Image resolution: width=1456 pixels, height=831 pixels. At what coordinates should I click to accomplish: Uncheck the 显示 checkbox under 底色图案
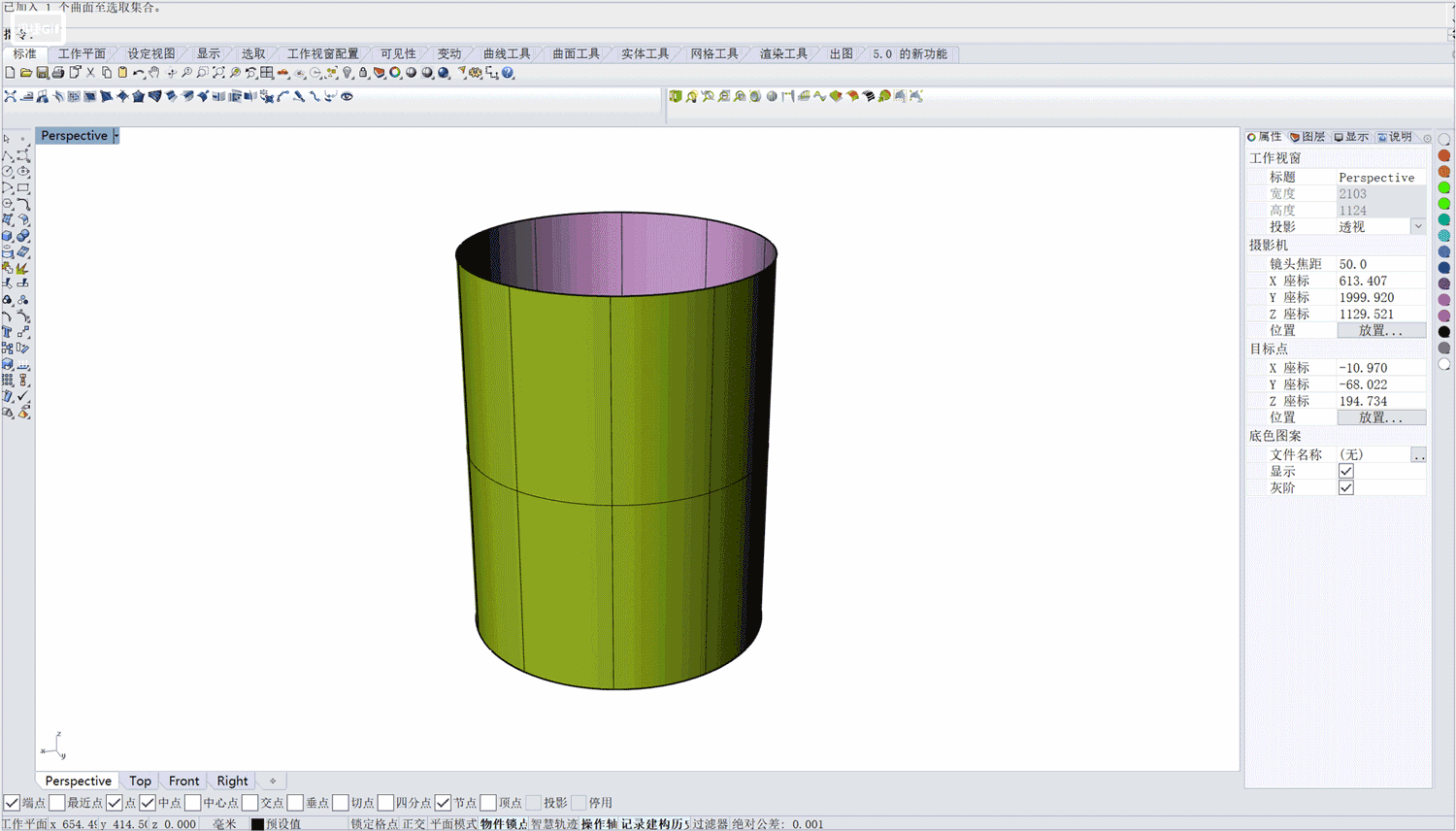(1346, 471)
